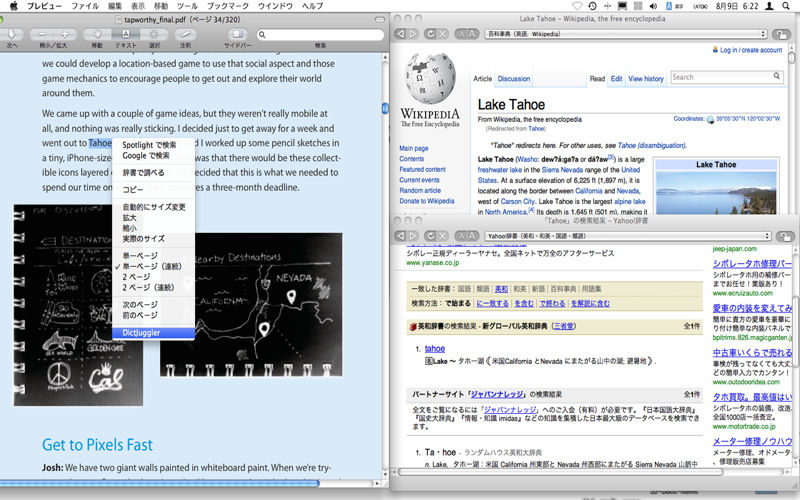The image size is (800, 500).
Task: Click the Lake Tahoe infobox photo
Action: pos(716,193)
